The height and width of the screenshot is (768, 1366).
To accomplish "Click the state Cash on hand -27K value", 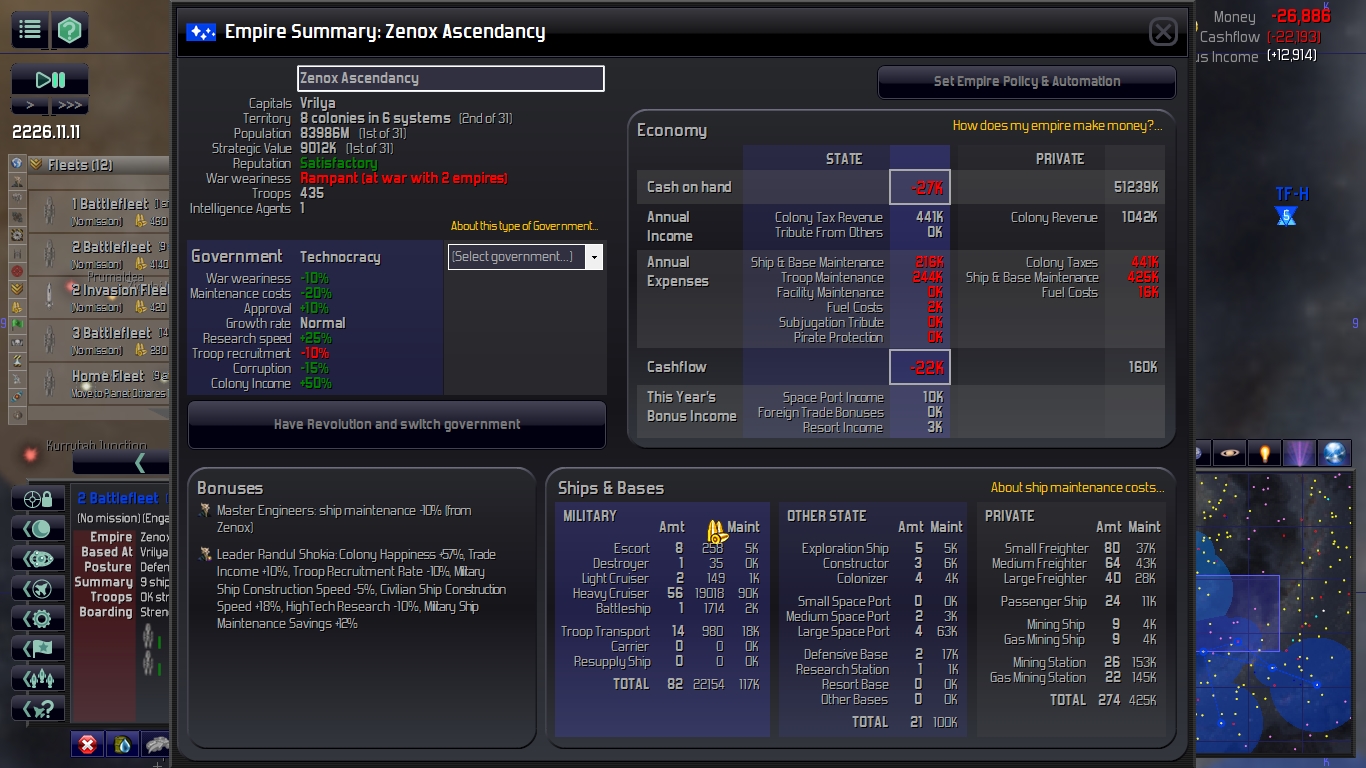I will [x=920, y=187].
